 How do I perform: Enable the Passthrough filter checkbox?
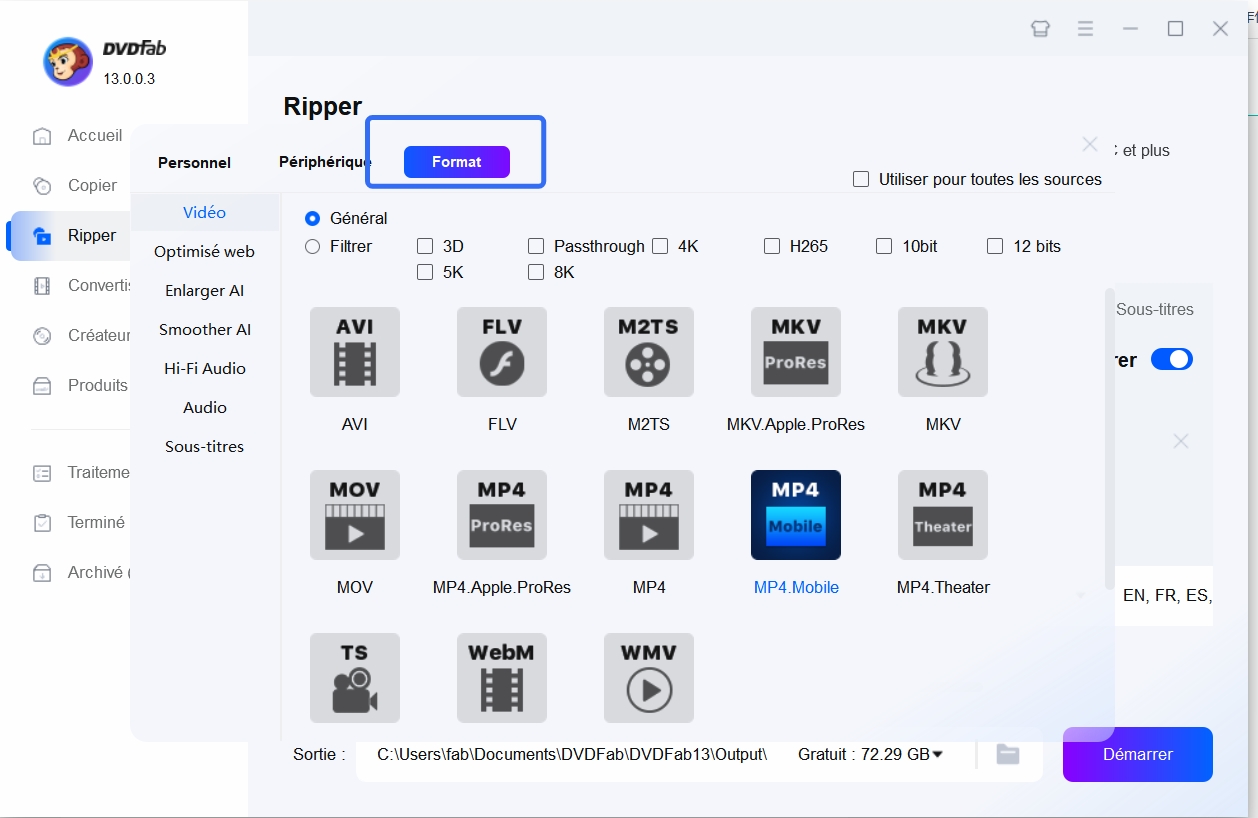pos(536,246)
